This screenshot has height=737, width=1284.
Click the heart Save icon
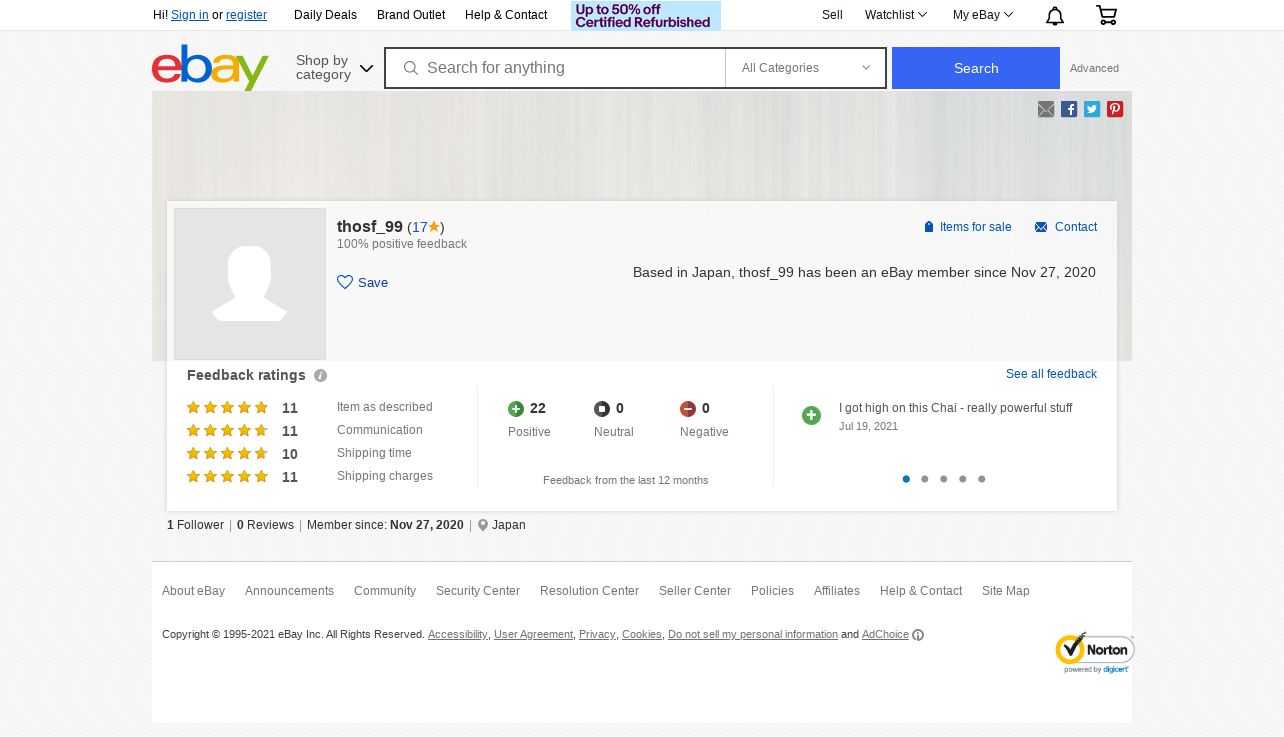(345, 282)
